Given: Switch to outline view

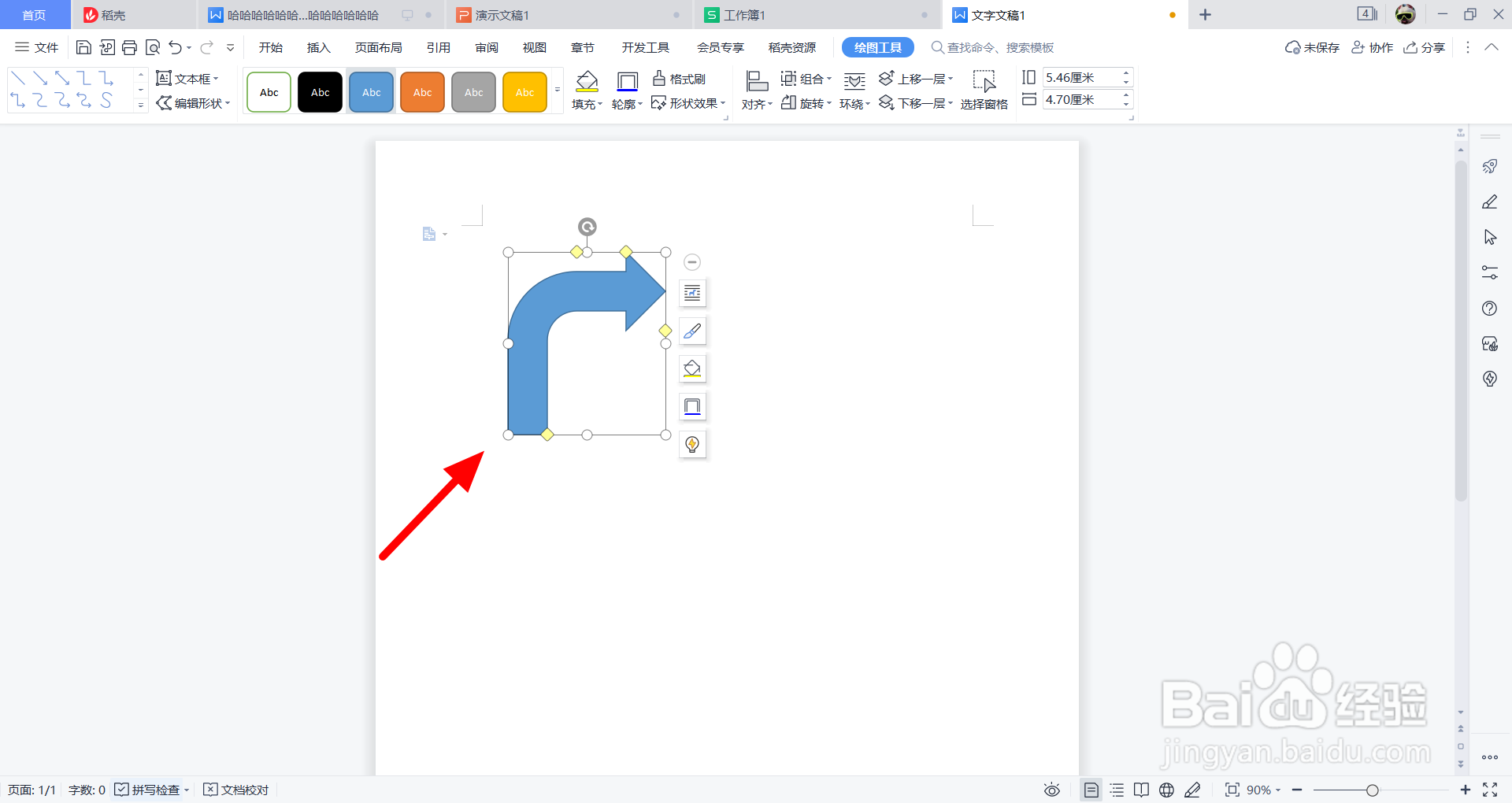Looking at the screenshot, I should (1117, 790).
